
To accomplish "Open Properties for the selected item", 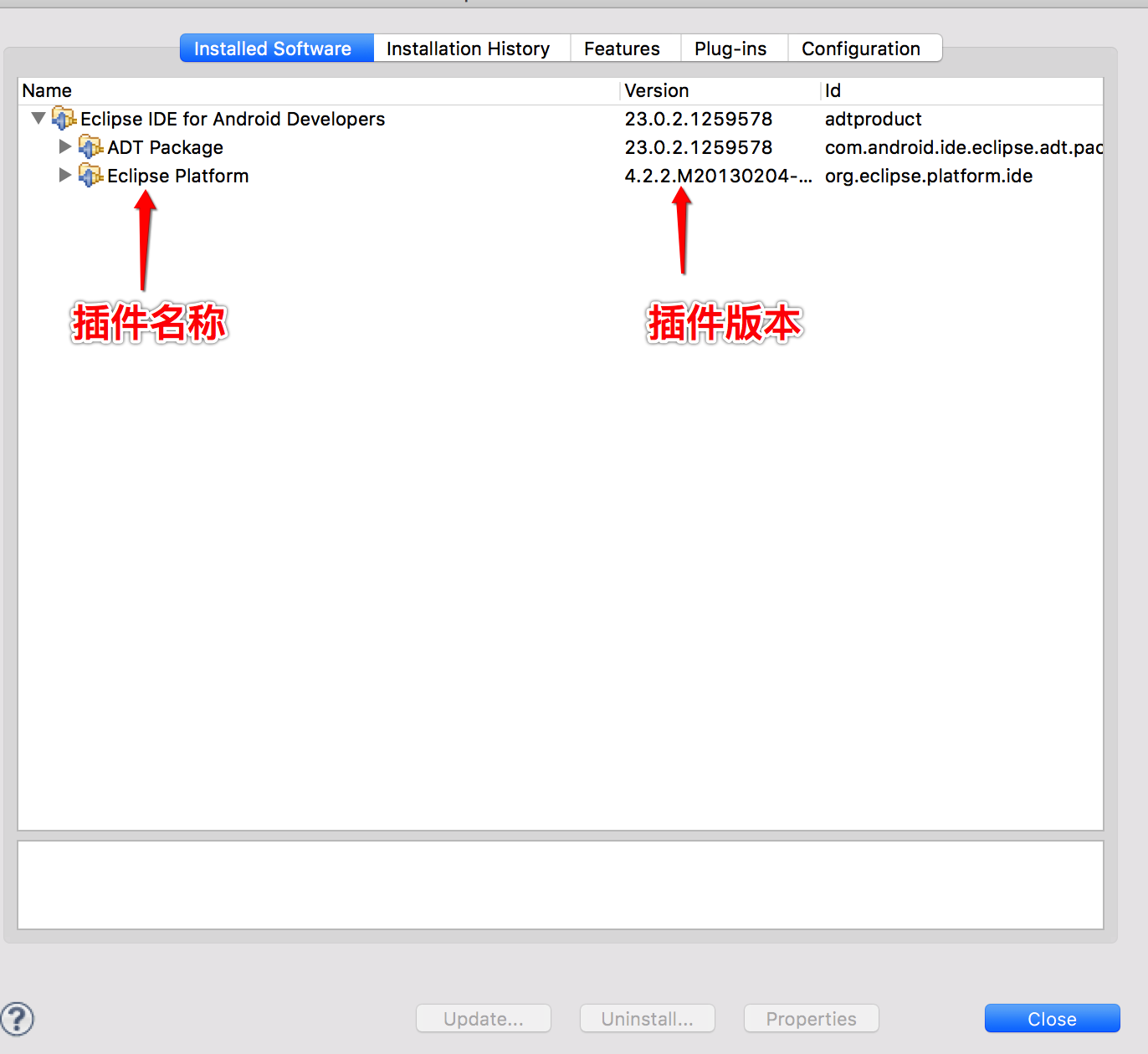I will [812, 1019].
